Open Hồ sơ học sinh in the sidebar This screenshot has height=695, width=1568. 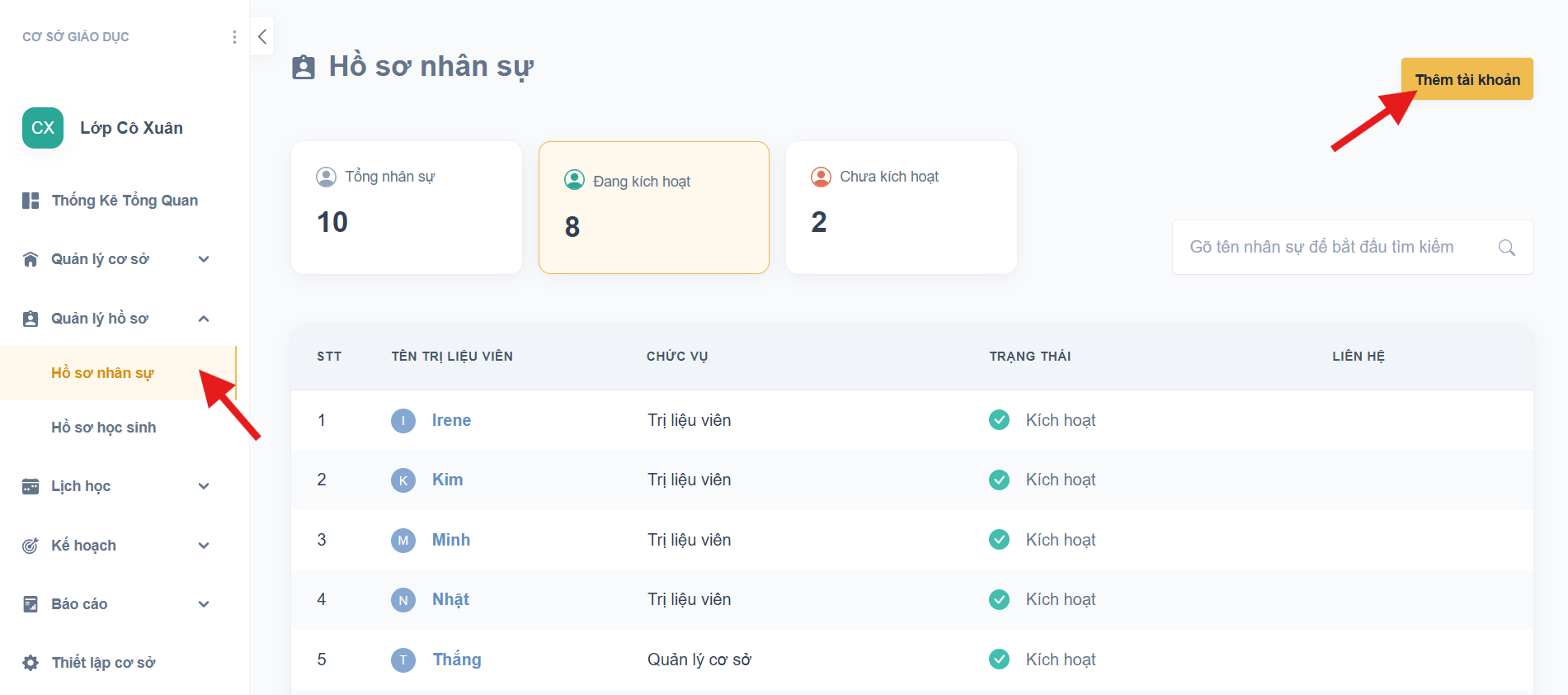103,428
